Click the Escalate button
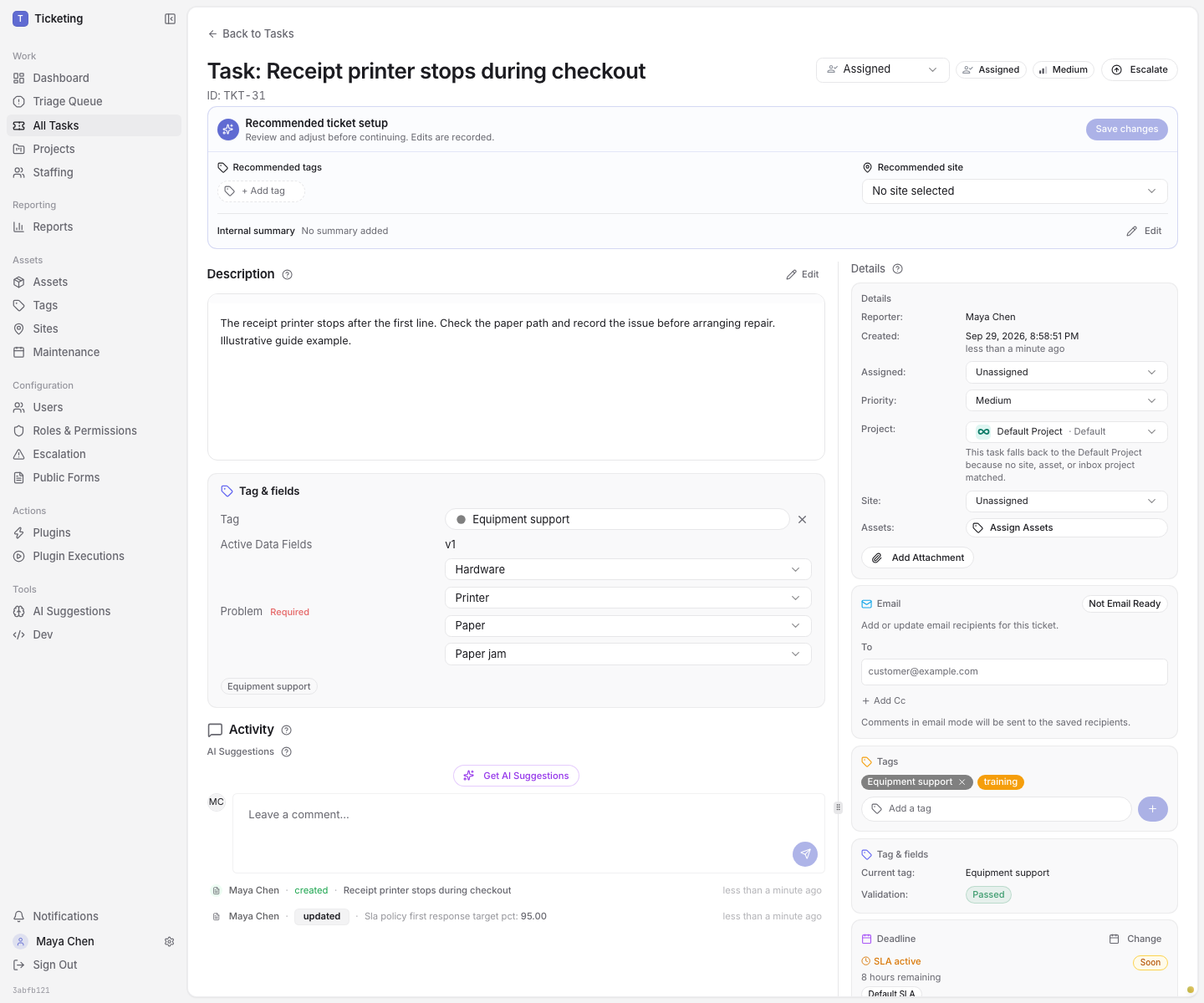The width and height of the screenshot is (1204, 1003). (x=1139, y=69)
